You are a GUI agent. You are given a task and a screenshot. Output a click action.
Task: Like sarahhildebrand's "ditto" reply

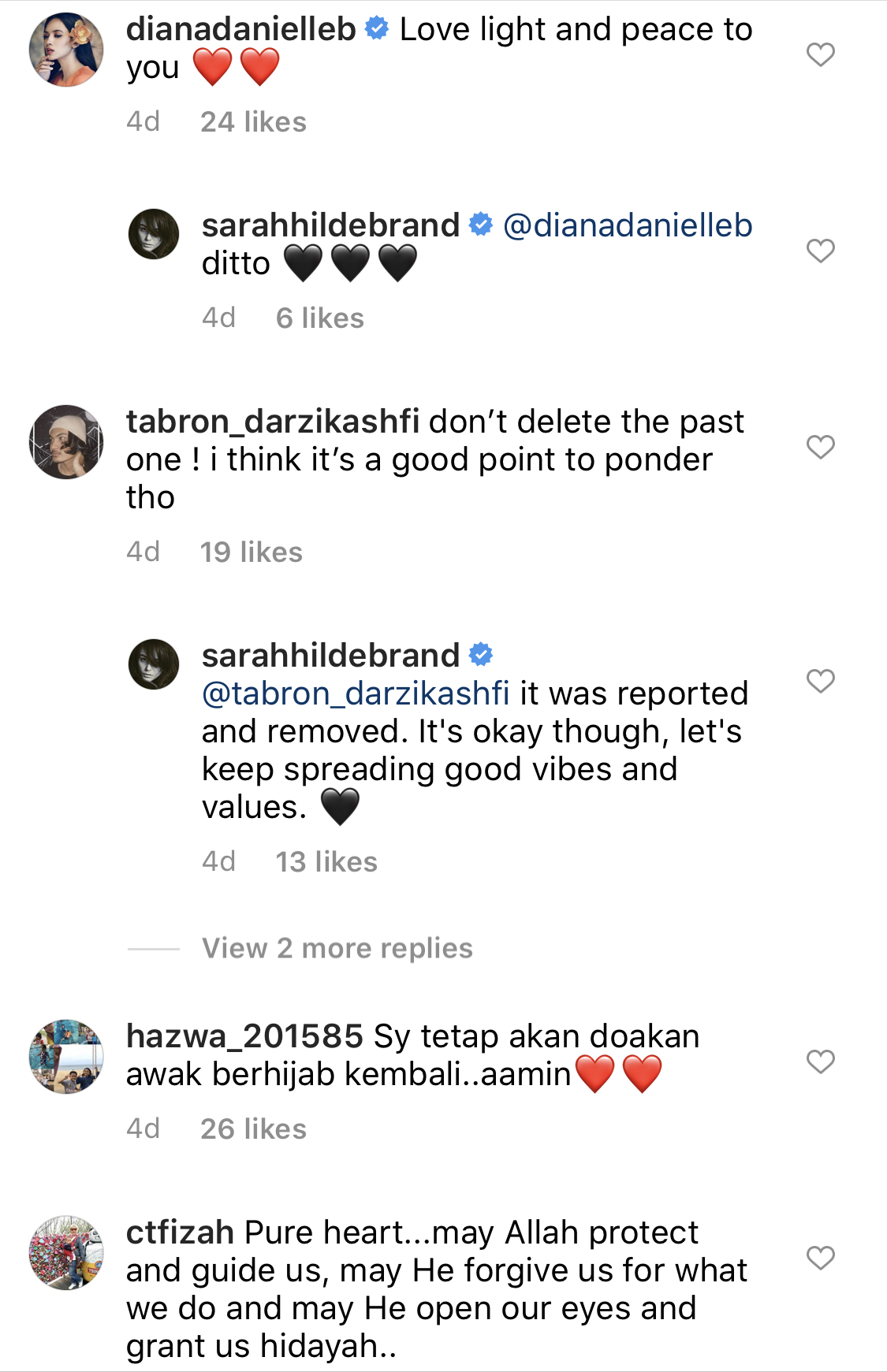pos(821,251)
